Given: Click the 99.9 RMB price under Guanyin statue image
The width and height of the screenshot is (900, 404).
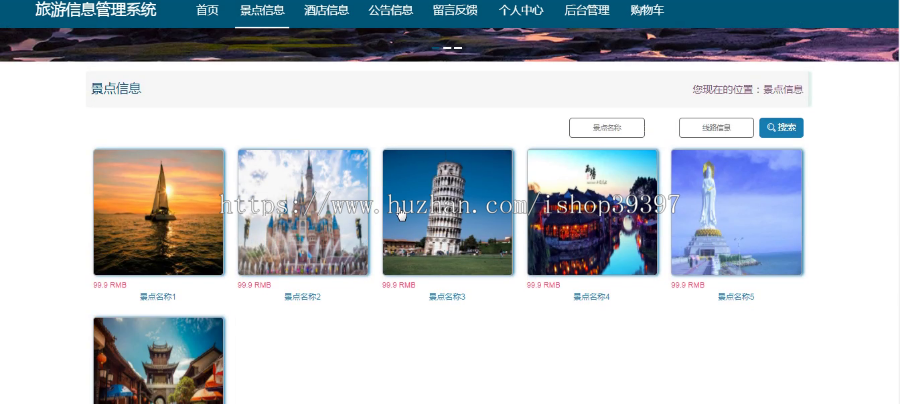Looking at the screenshot, I should [x=688, y=285].
